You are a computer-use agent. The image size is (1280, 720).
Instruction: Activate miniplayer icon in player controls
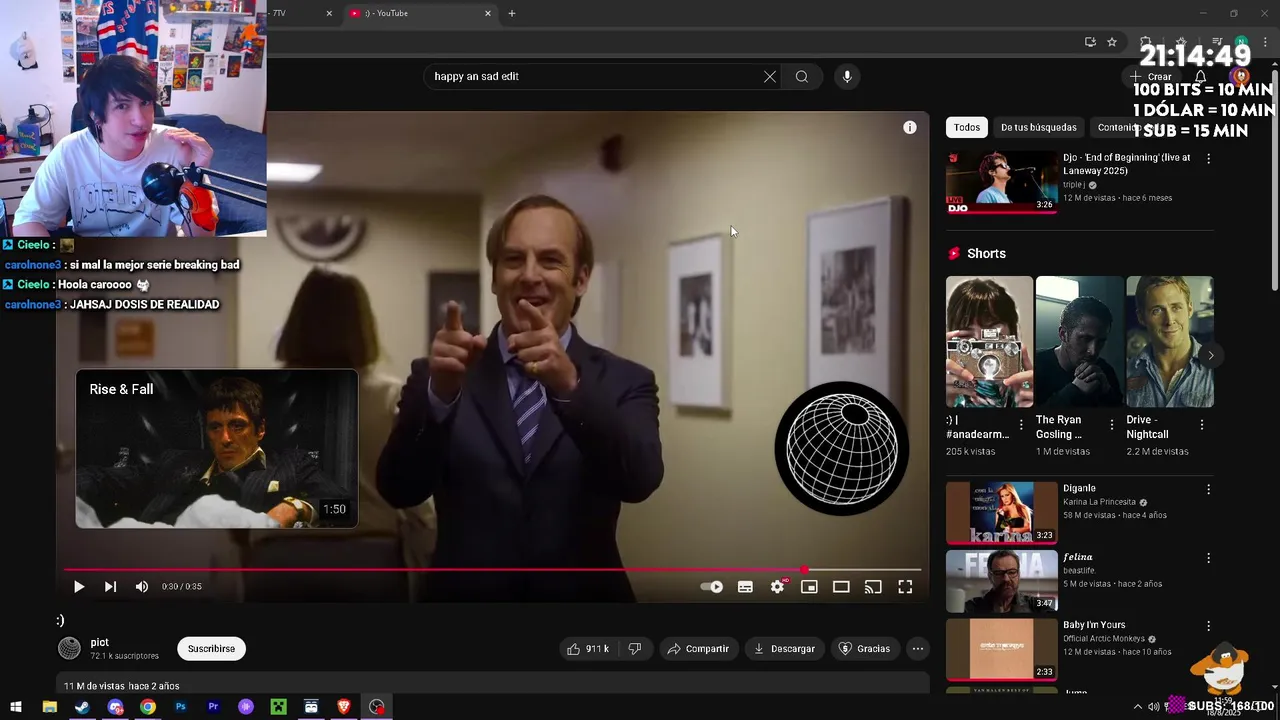point(809,587)
